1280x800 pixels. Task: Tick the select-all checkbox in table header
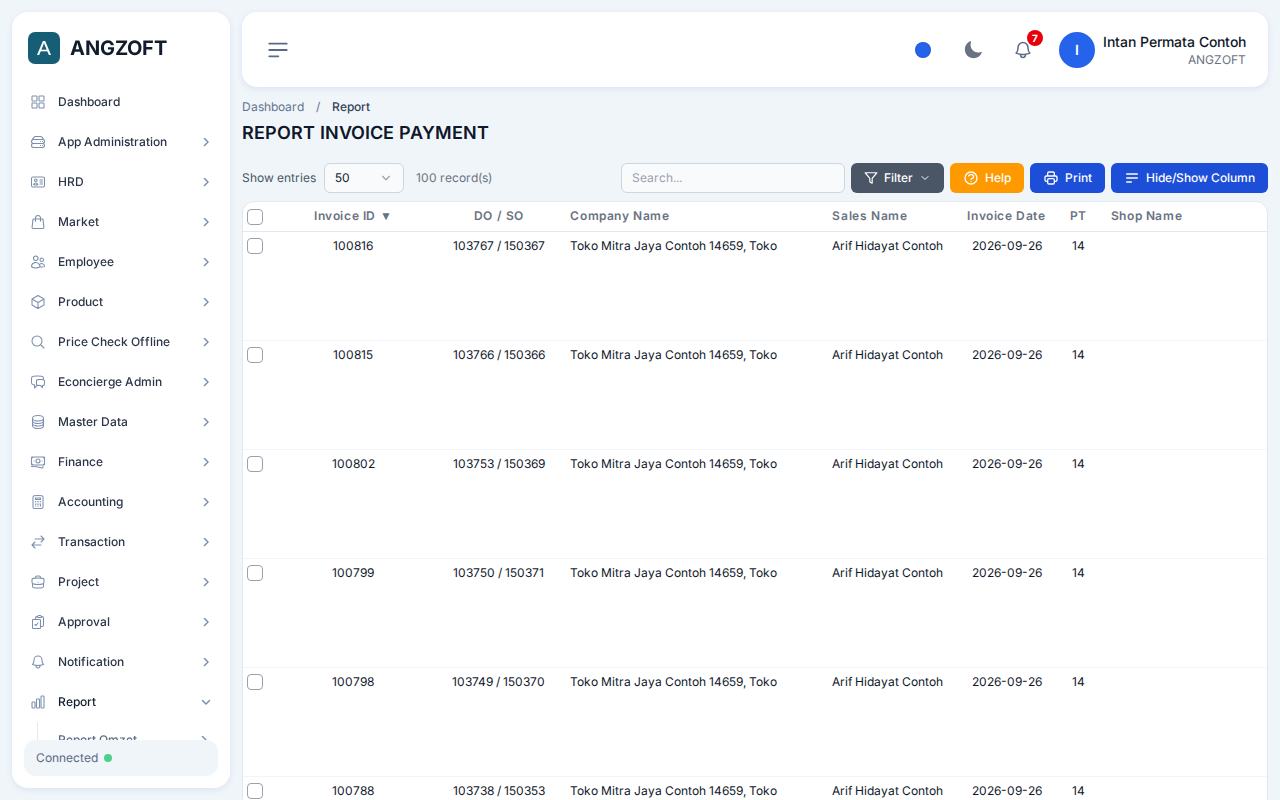click(x=255, y=217)
